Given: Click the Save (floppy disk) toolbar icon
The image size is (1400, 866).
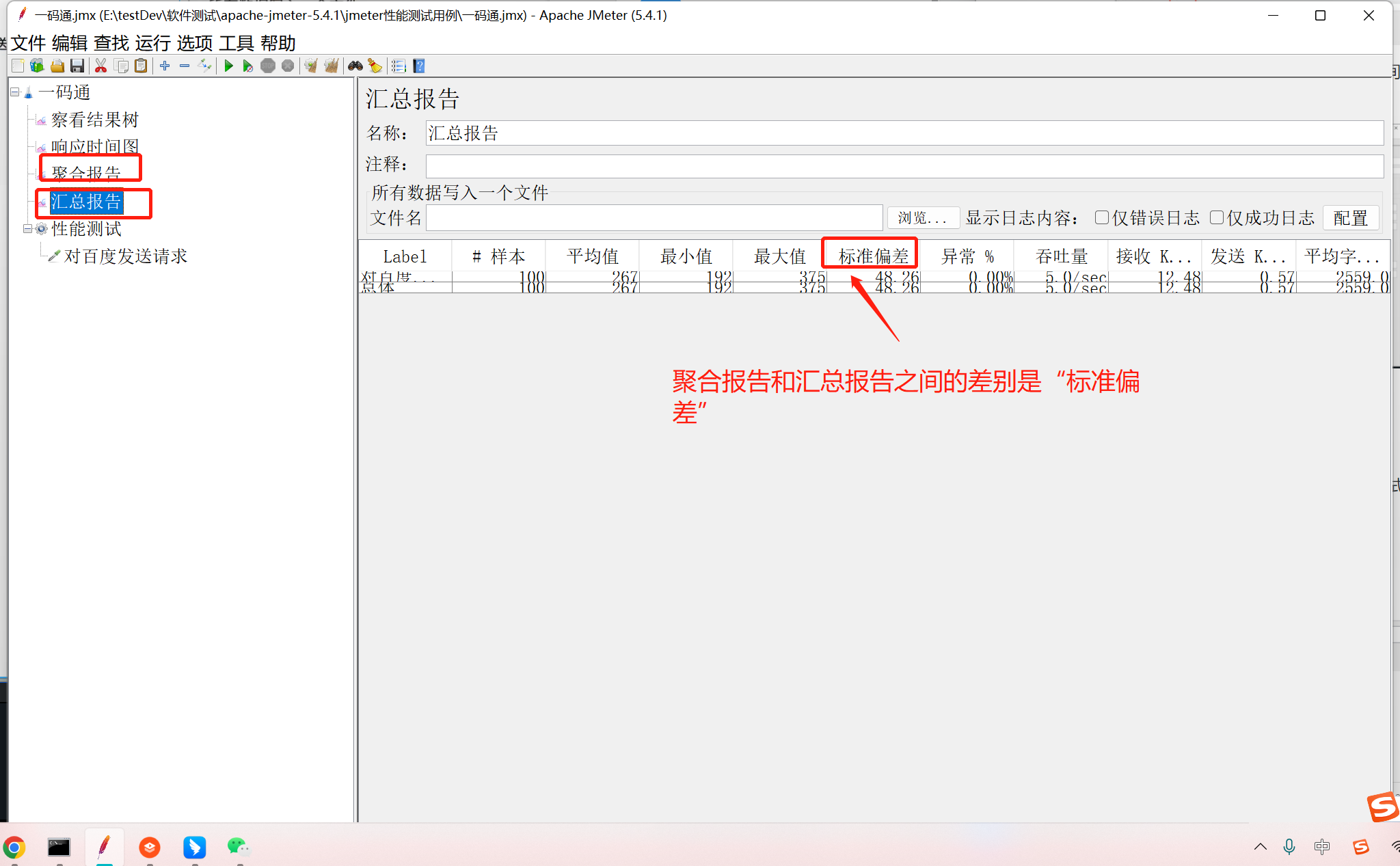Looking at the screenshot, I should click(x=77, y=66).
